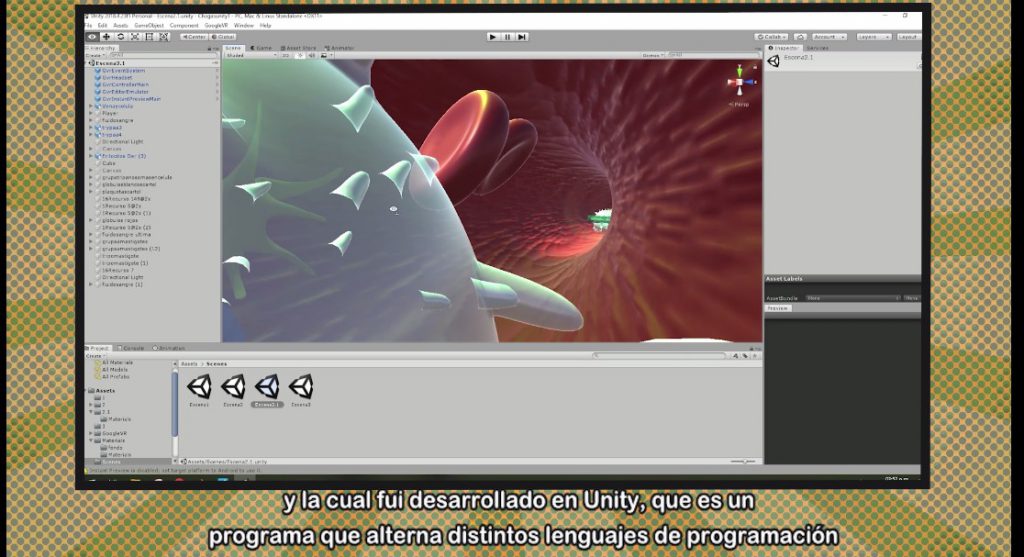
Task: Lock the Hierarchy panel
Action: (210, 48)
